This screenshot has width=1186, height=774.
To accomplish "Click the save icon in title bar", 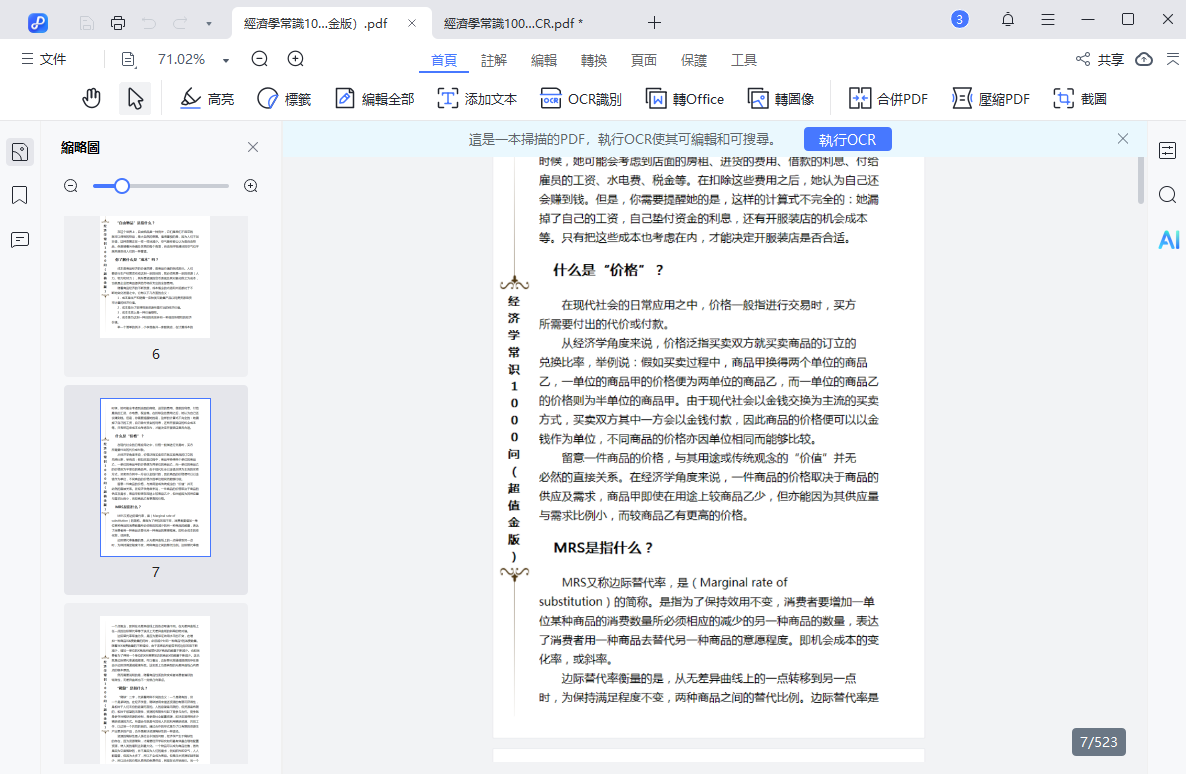I will point(86,23).
